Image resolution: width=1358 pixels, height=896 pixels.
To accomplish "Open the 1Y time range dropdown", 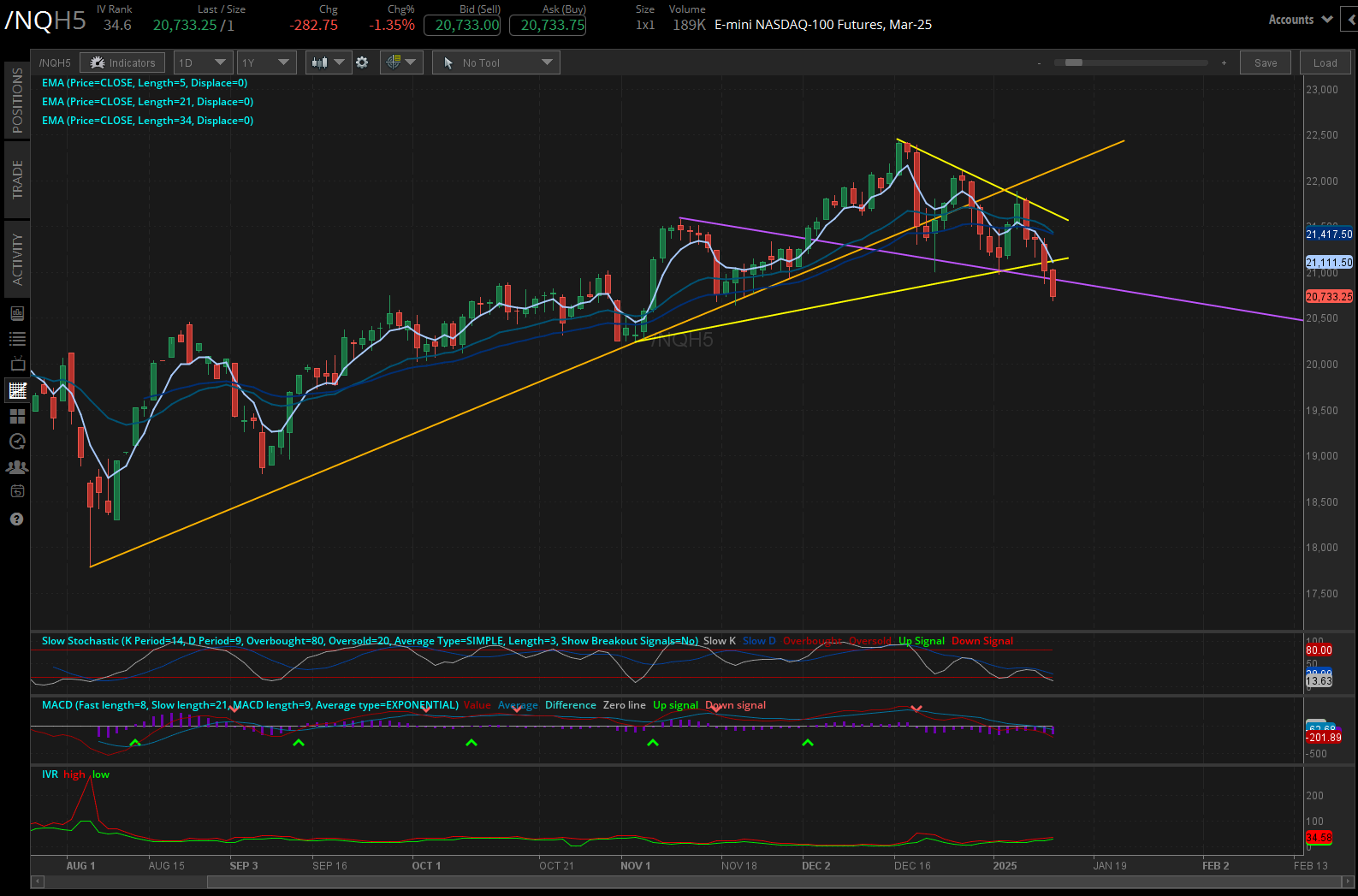I will 266,62.
